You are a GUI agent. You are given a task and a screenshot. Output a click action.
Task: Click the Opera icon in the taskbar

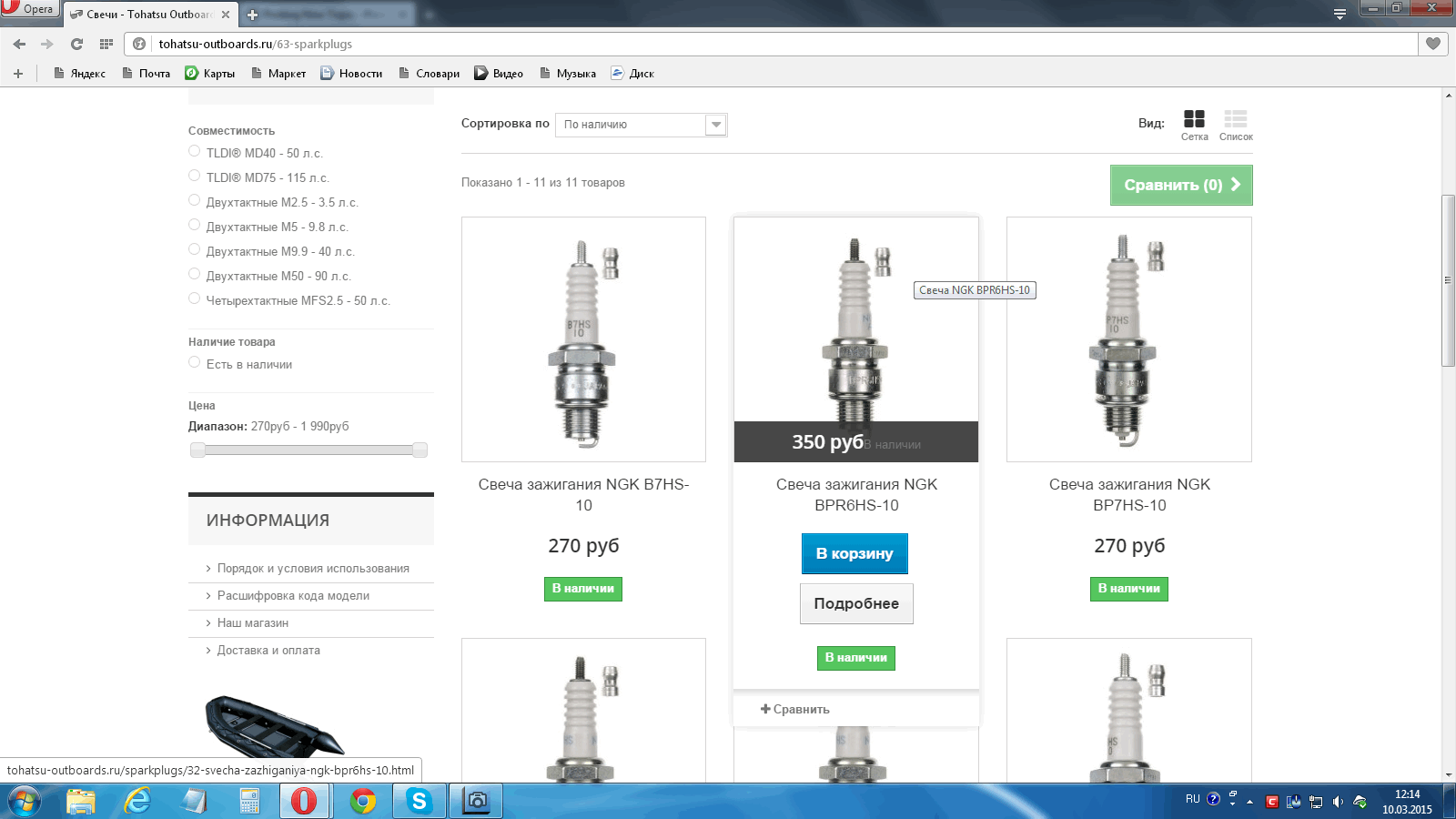304,801
